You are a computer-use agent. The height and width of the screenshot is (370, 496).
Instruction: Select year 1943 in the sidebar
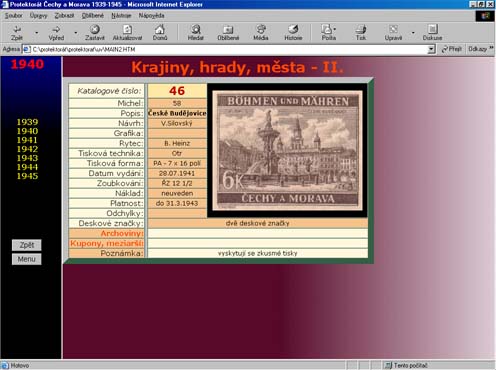coord(27,158)
